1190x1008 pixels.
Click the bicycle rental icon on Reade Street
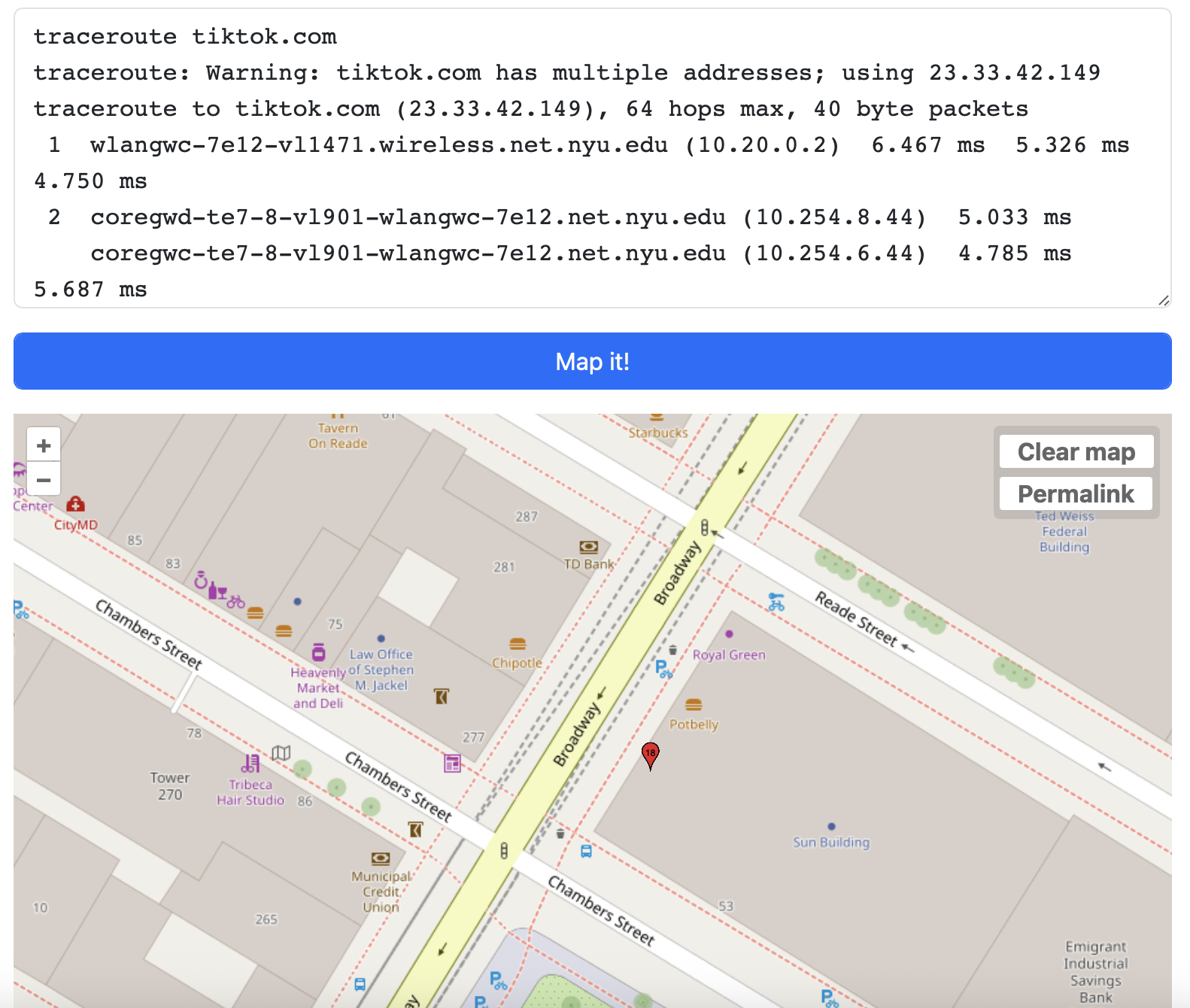(x=776, y=602)
